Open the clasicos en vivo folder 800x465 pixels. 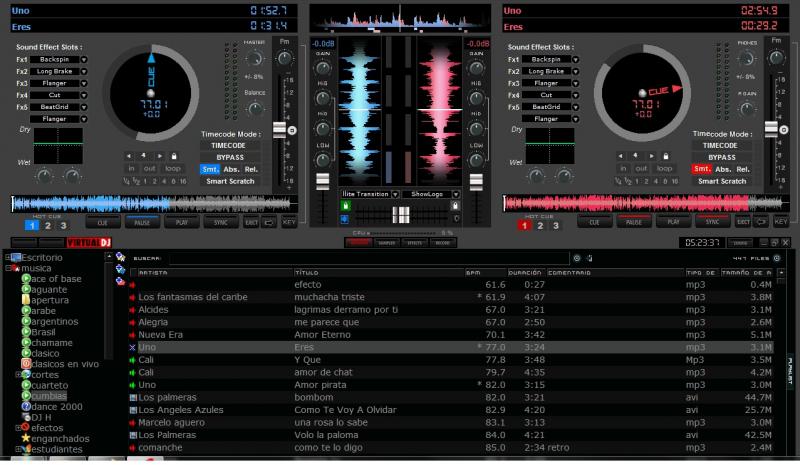click(60, 364)
